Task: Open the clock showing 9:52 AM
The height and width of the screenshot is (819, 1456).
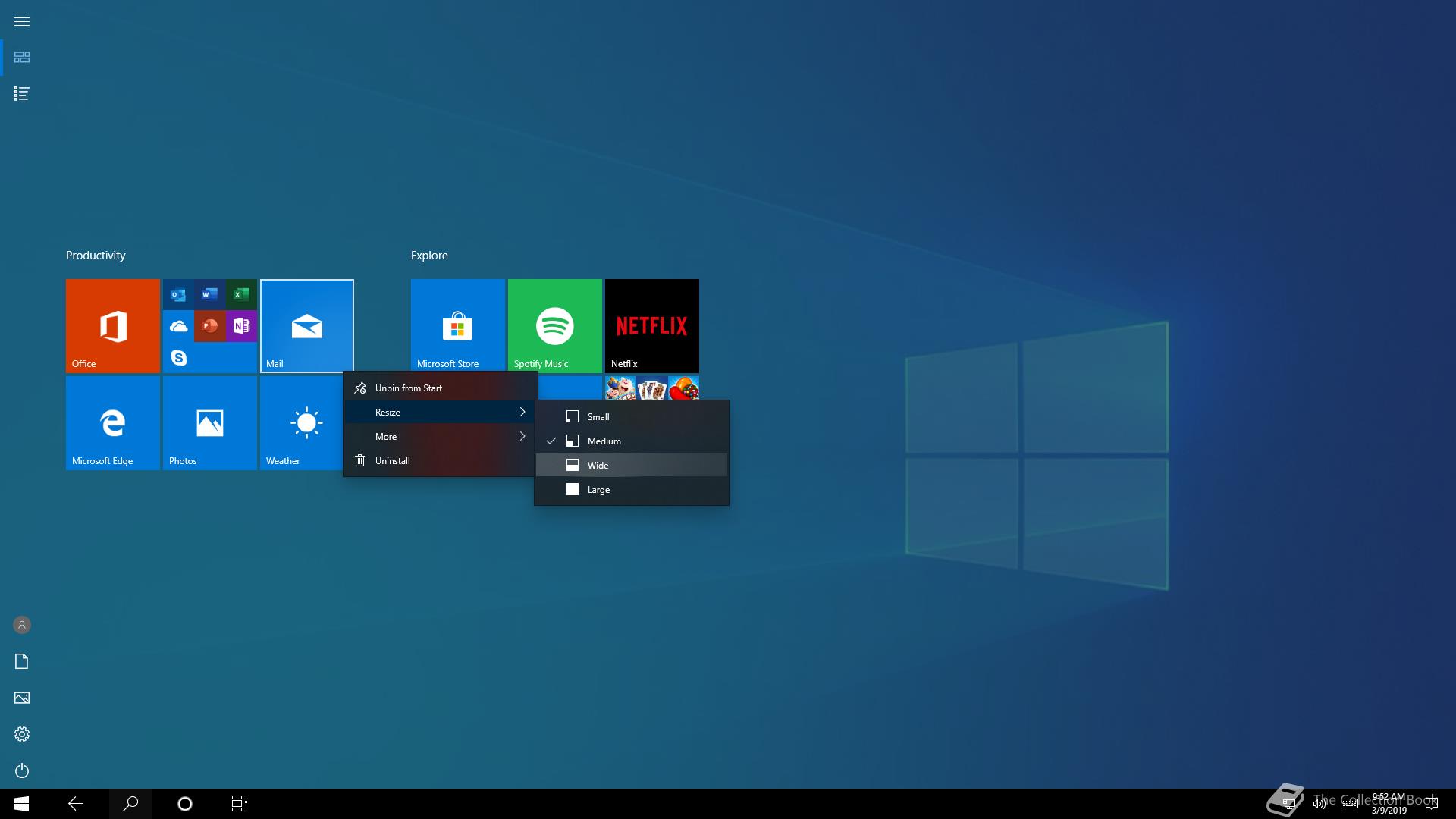Action: pyautogui.click(x=1389, y=804)
